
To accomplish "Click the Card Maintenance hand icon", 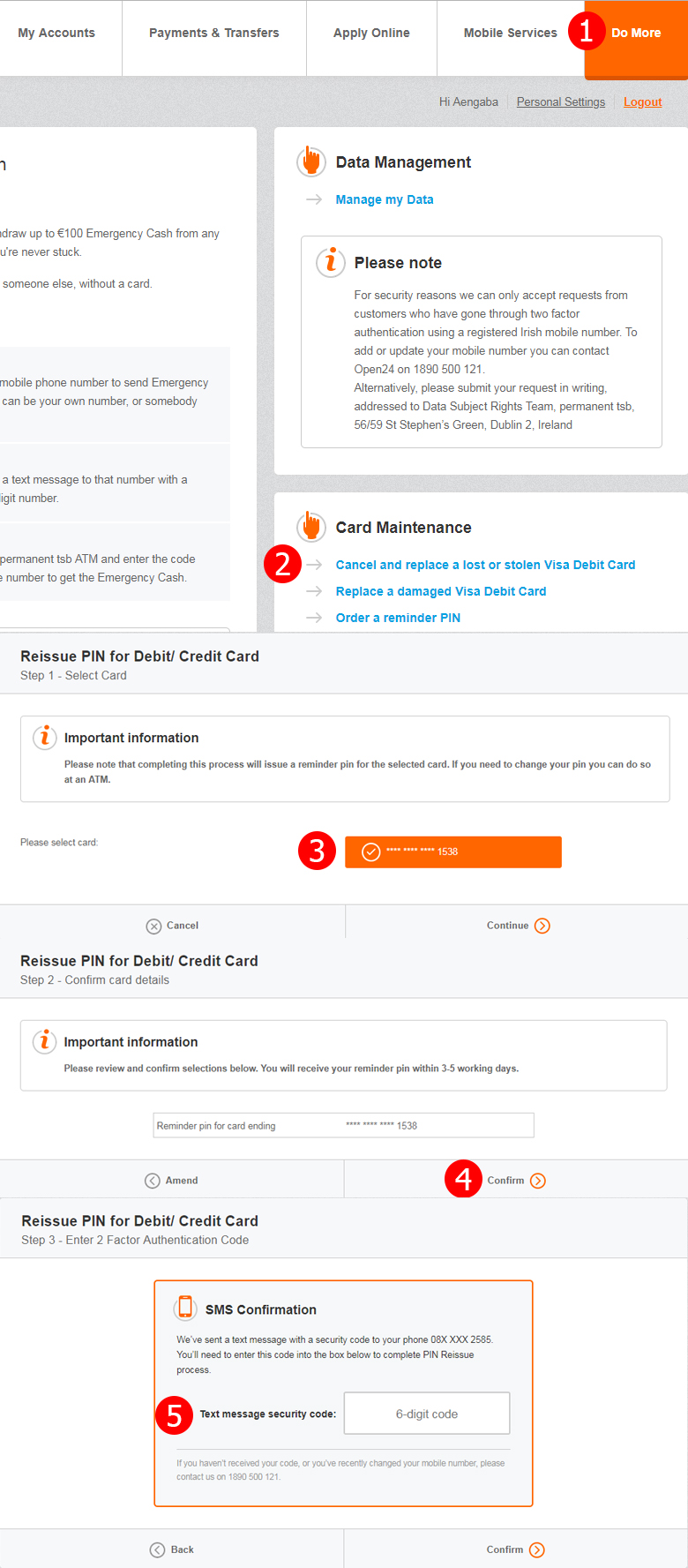I will [310, 526].
